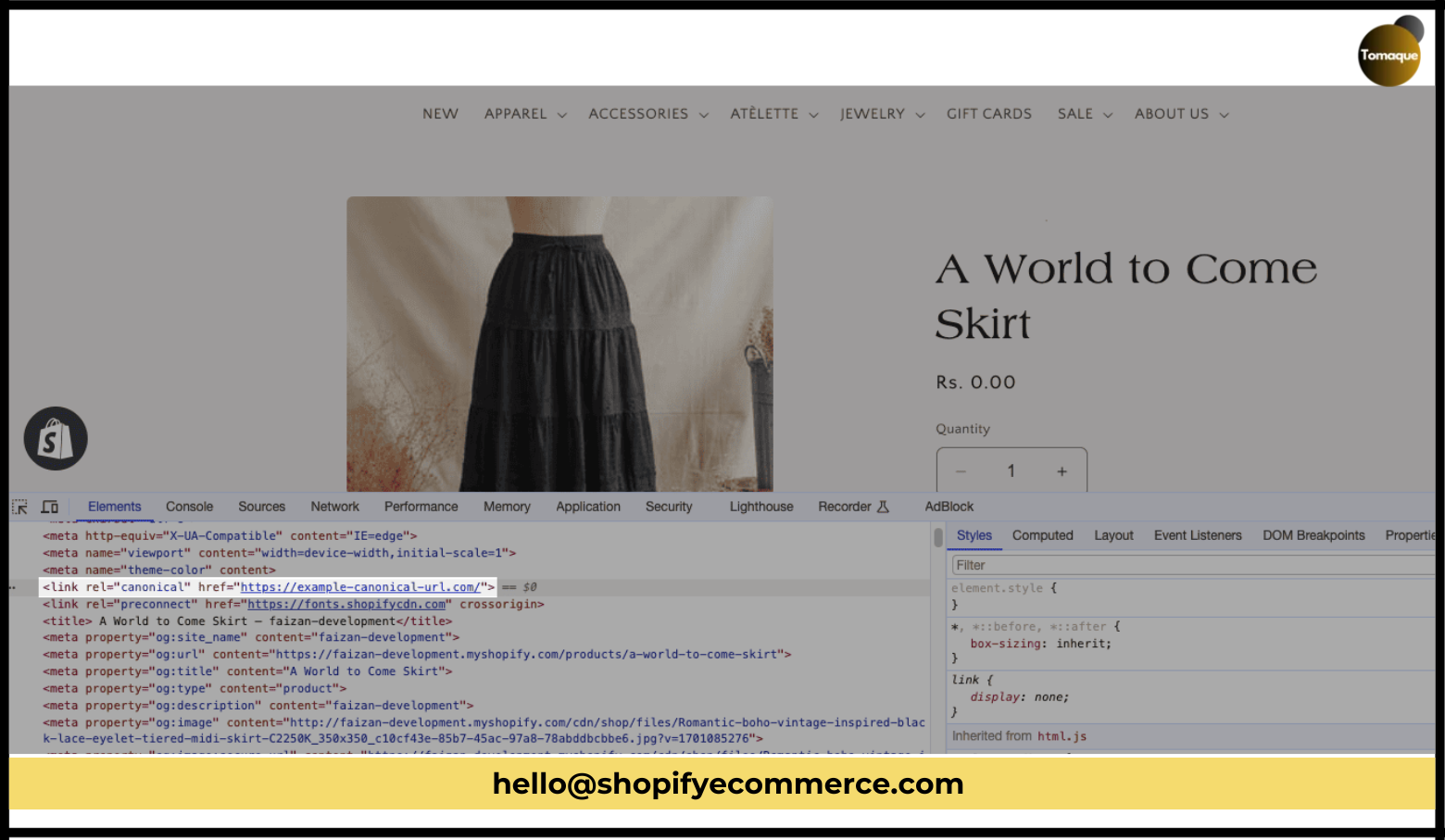Switch to the AdBlock tab
1445x840 pixels.
point(949,507)
